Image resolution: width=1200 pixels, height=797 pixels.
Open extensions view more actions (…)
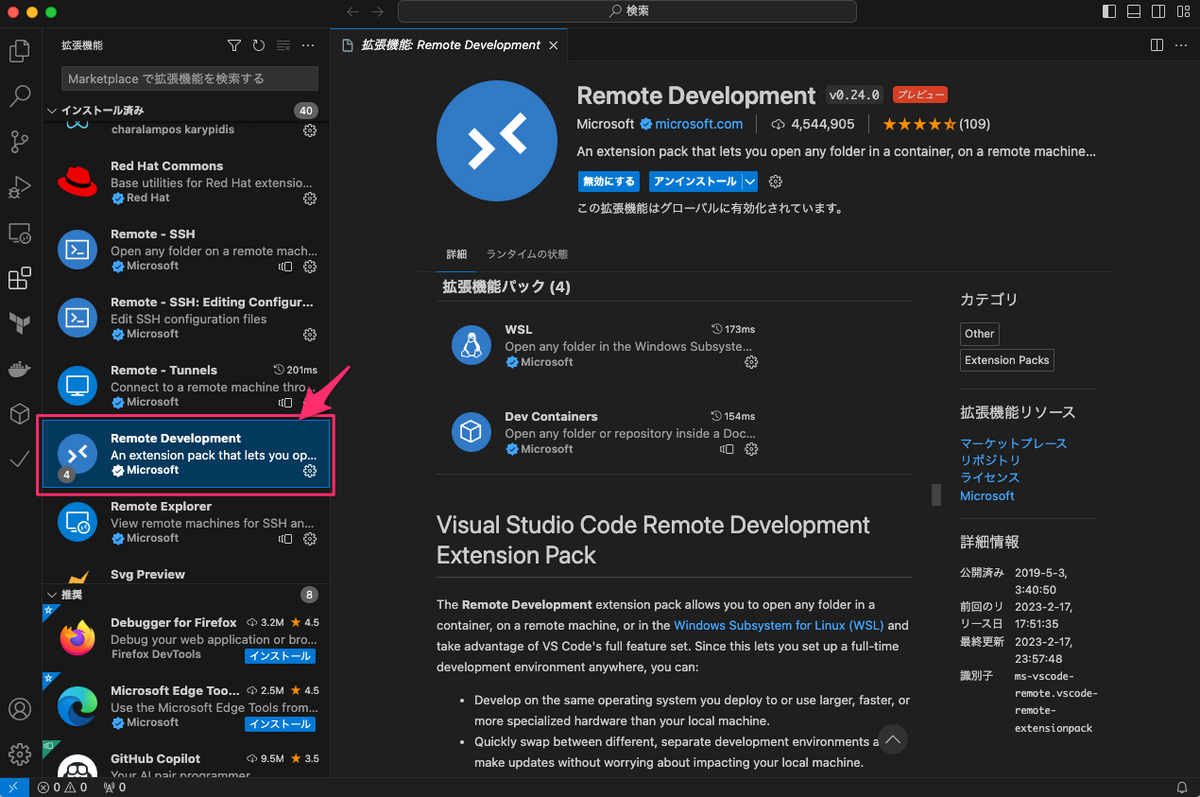tap(308, 46)
